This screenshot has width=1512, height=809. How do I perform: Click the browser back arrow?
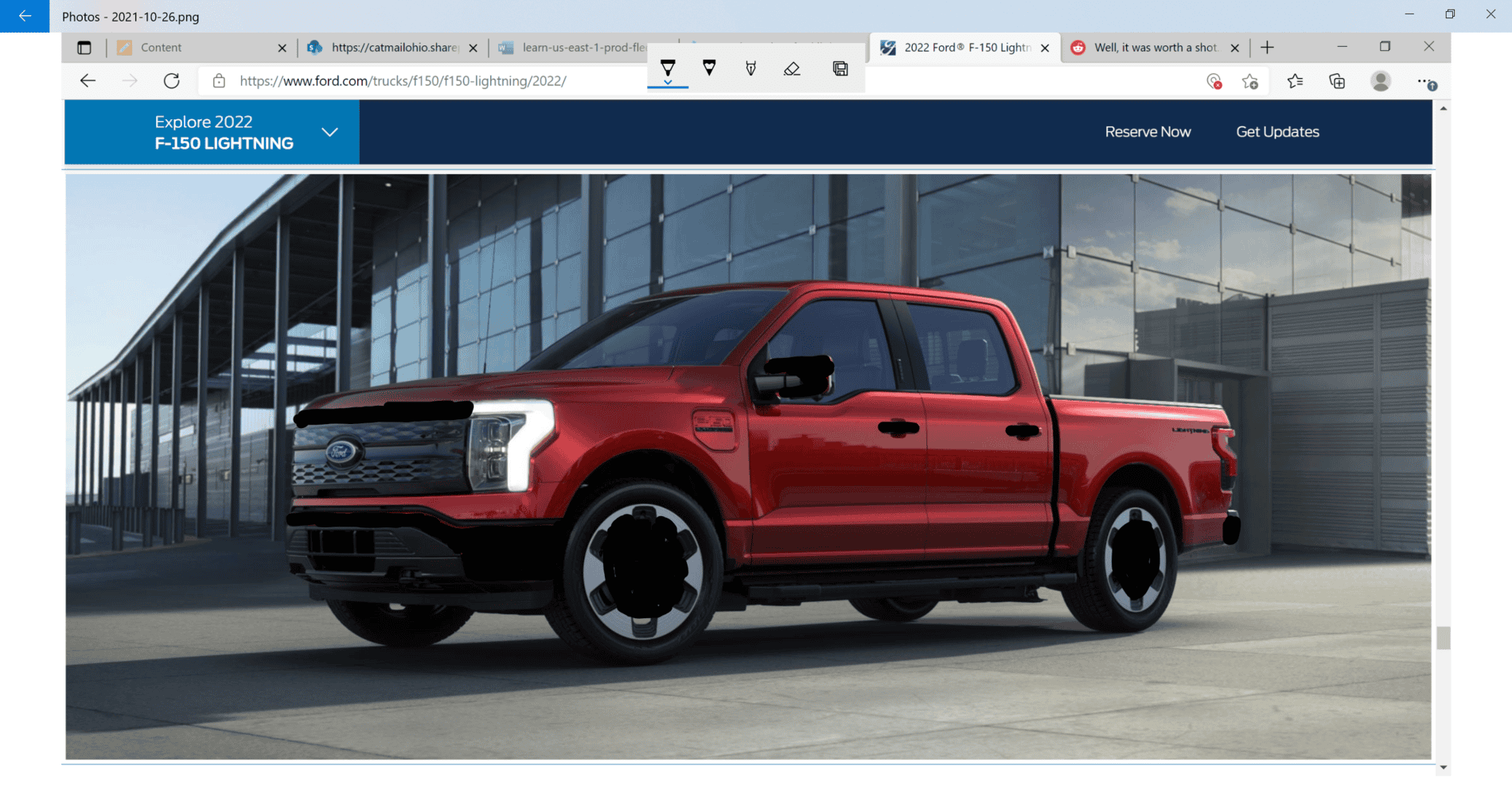88,81
